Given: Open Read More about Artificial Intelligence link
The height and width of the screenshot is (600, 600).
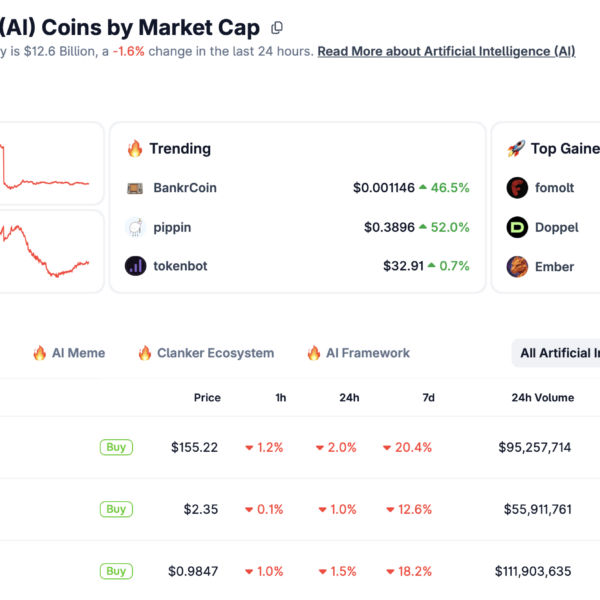Looking at the screenshot, I should coord(446,51).
